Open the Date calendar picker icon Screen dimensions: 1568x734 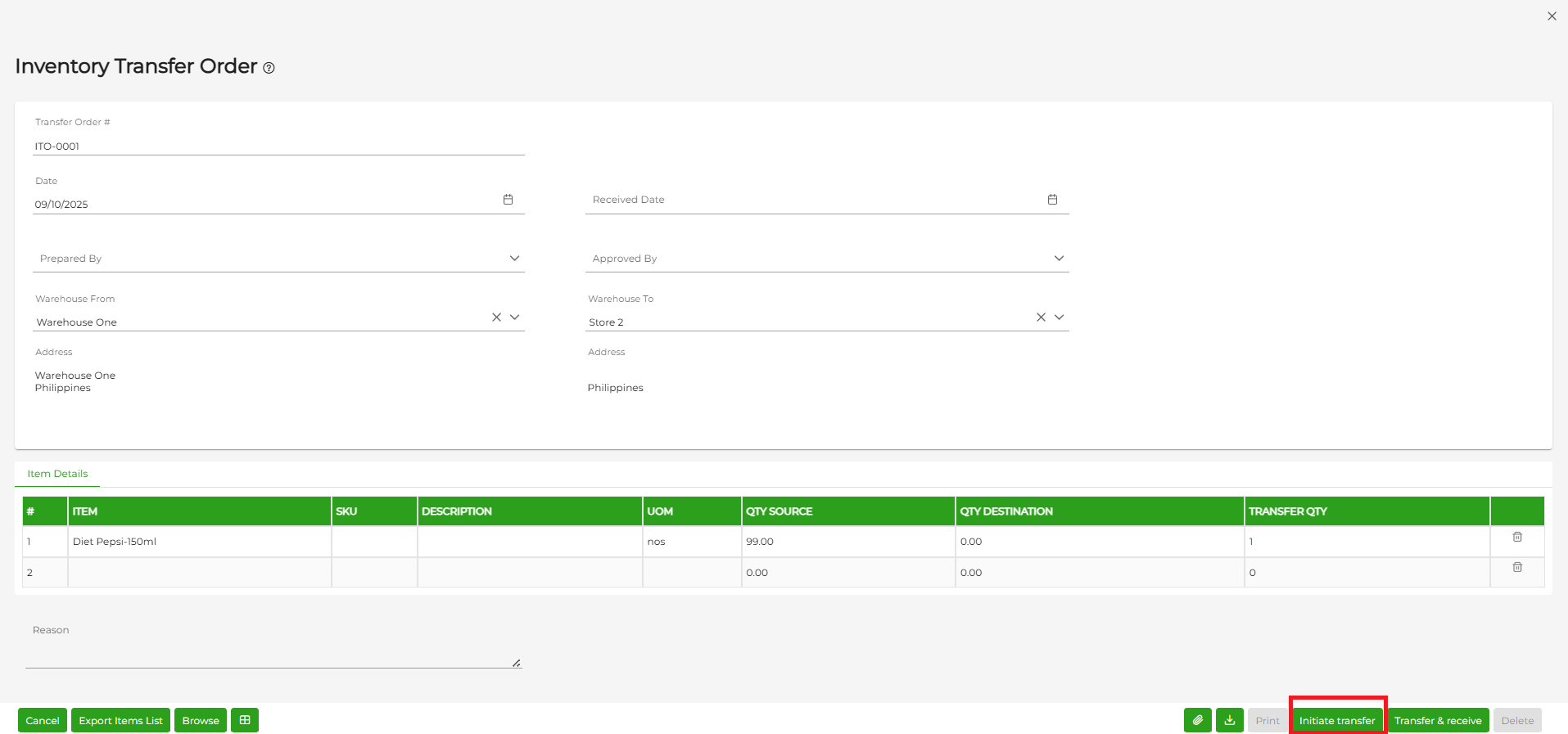click(x=508, y=200)
